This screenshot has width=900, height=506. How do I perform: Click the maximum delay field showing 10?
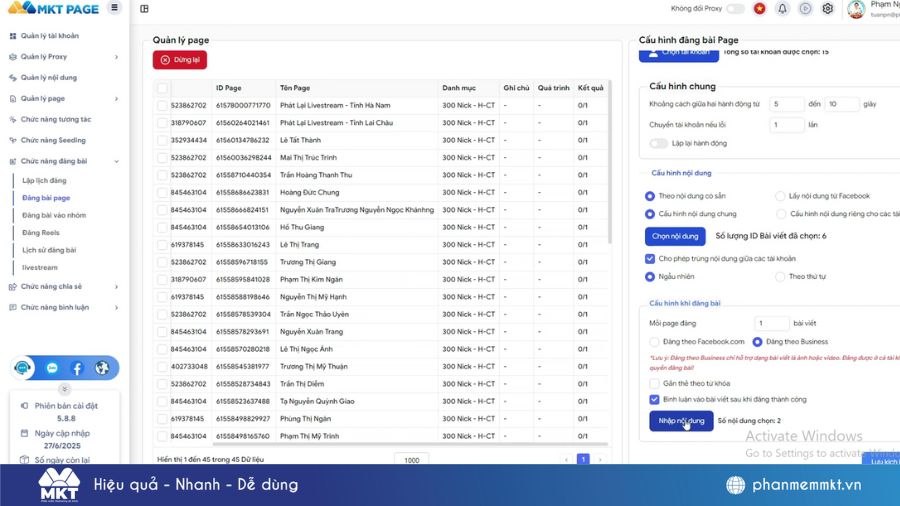(842, 104)
